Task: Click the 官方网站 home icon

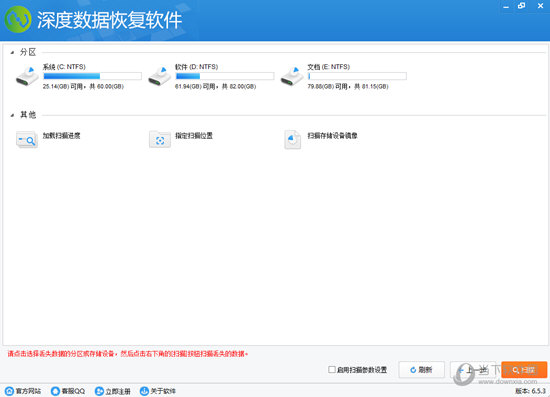Action: click(9, 391)
